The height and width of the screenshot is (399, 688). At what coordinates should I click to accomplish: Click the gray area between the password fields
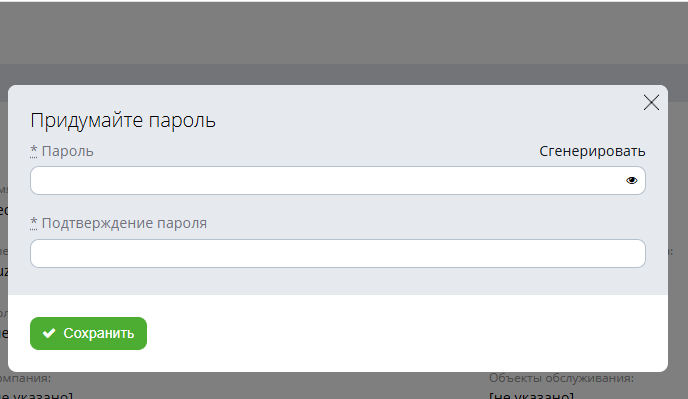pos(337,209)
